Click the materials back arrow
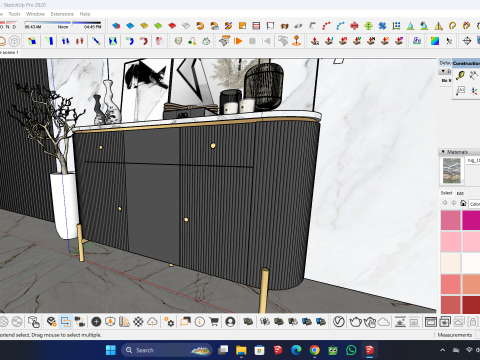The height and width of the screenshot is (360, 480). (x=444, y=203)
